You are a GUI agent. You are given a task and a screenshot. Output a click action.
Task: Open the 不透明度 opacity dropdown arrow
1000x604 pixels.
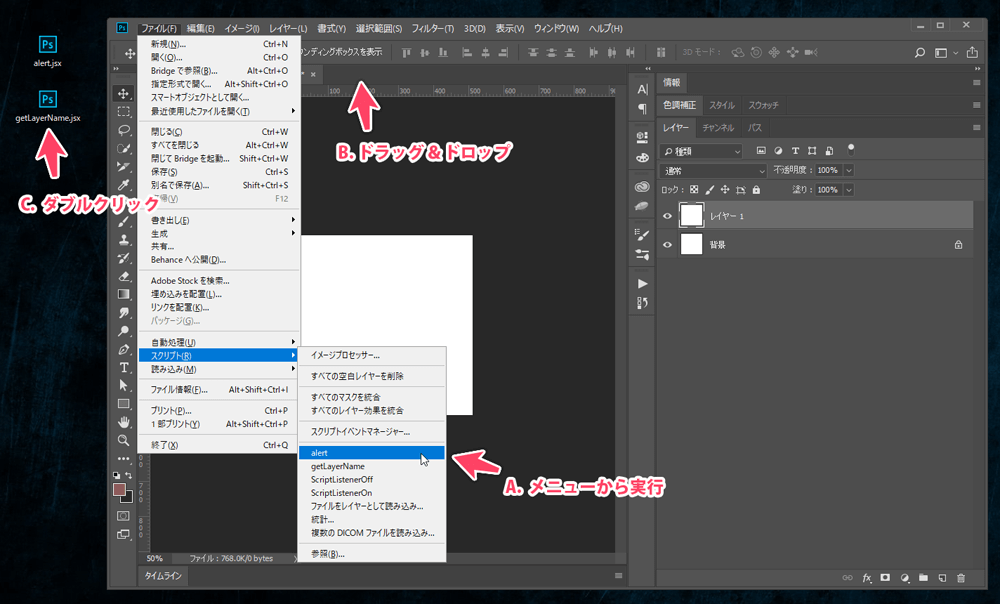coord(849,170)
